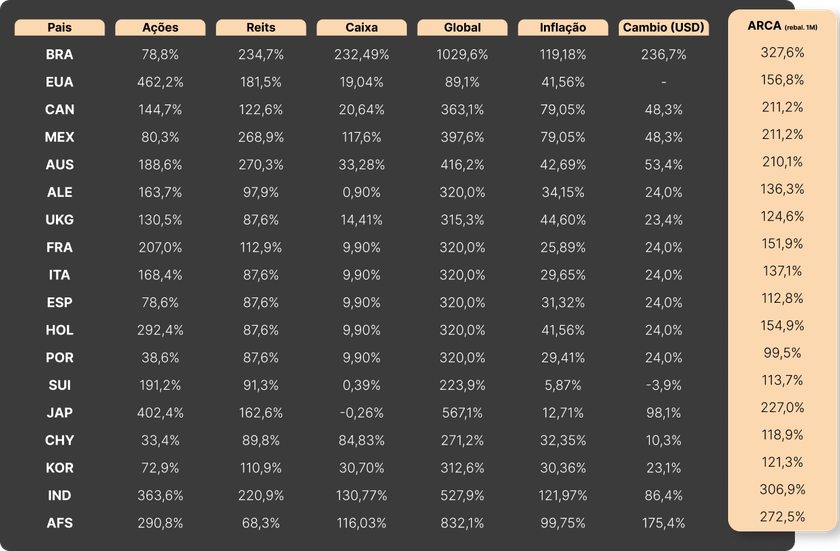
Task: Select the JAP country row label
Action: tap(60, 412)
